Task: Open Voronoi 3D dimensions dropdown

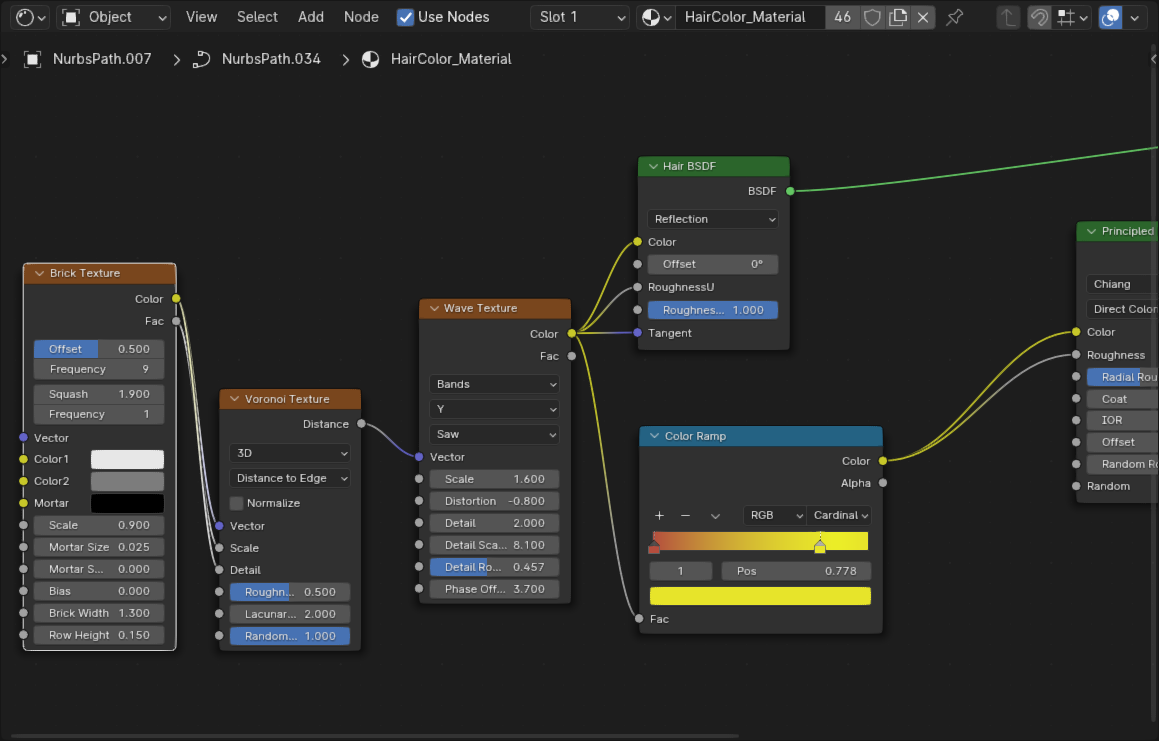Action: click(290, 453)
